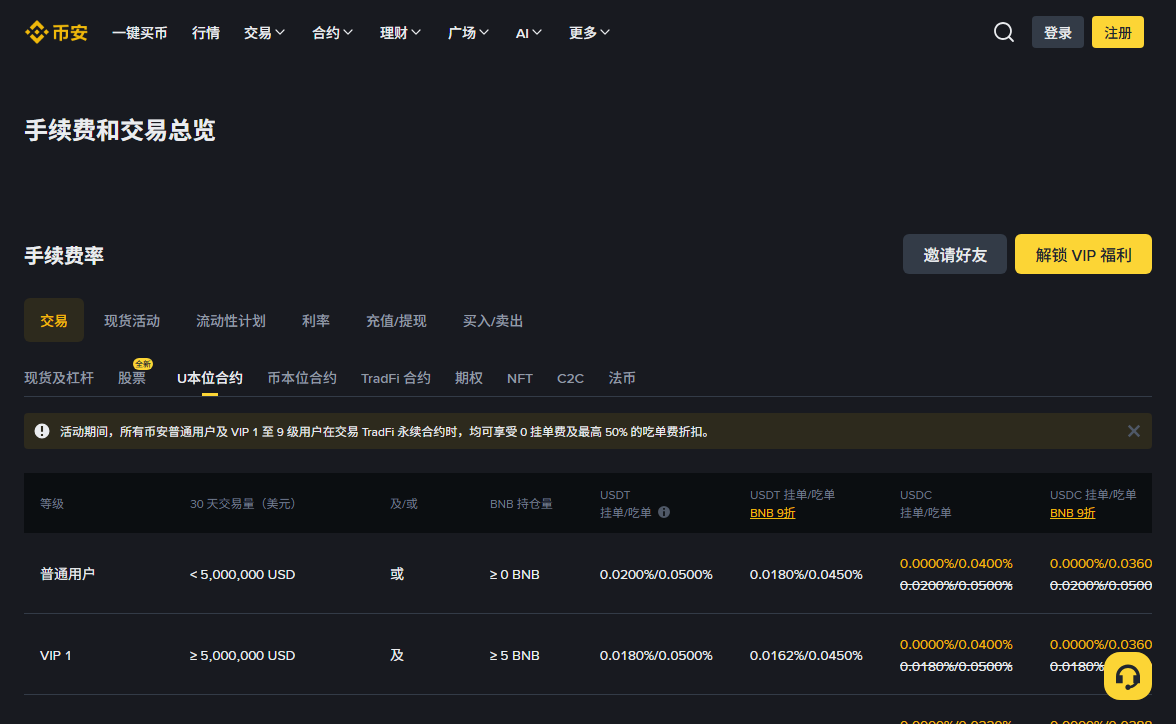
Task: Click the 0.0200%/0.0500% USDT fee in 普通用户 row
Action: click(x=656, y=574)
